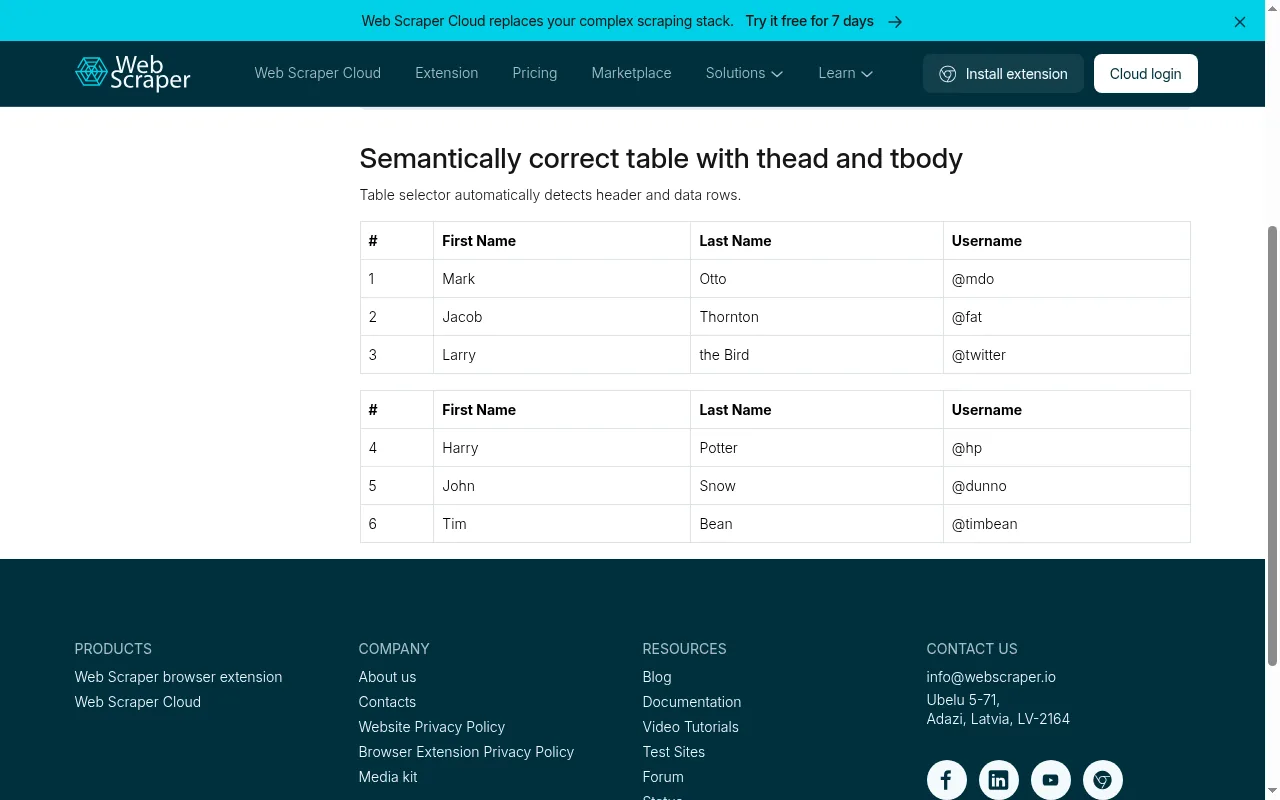Image resolution: width=1280 pixels, height=800 pixels.
Task: Open the Video Tutorials link
Action: point(690,727)
